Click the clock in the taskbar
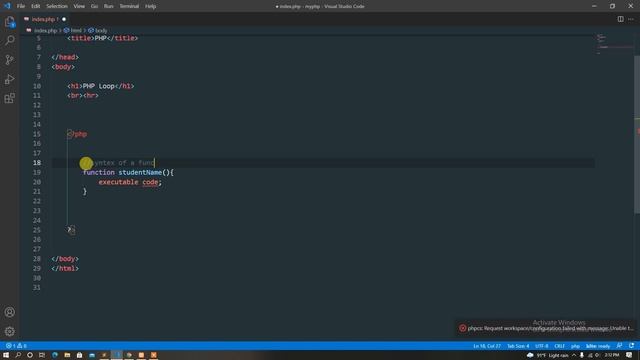This screenshot has width=640, height=360. (611, 355)
